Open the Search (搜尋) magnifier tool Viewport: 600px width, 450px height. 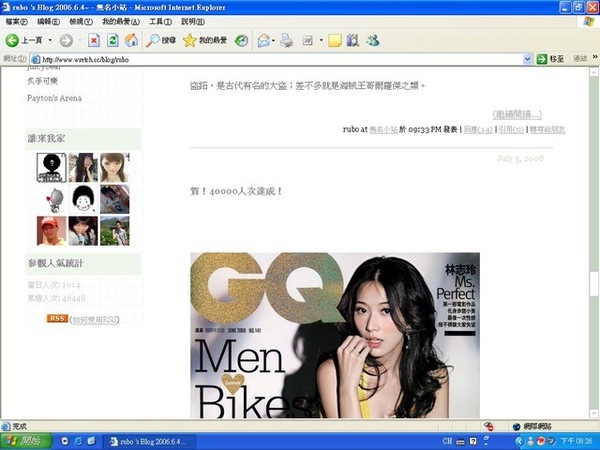tap(161, 40)
